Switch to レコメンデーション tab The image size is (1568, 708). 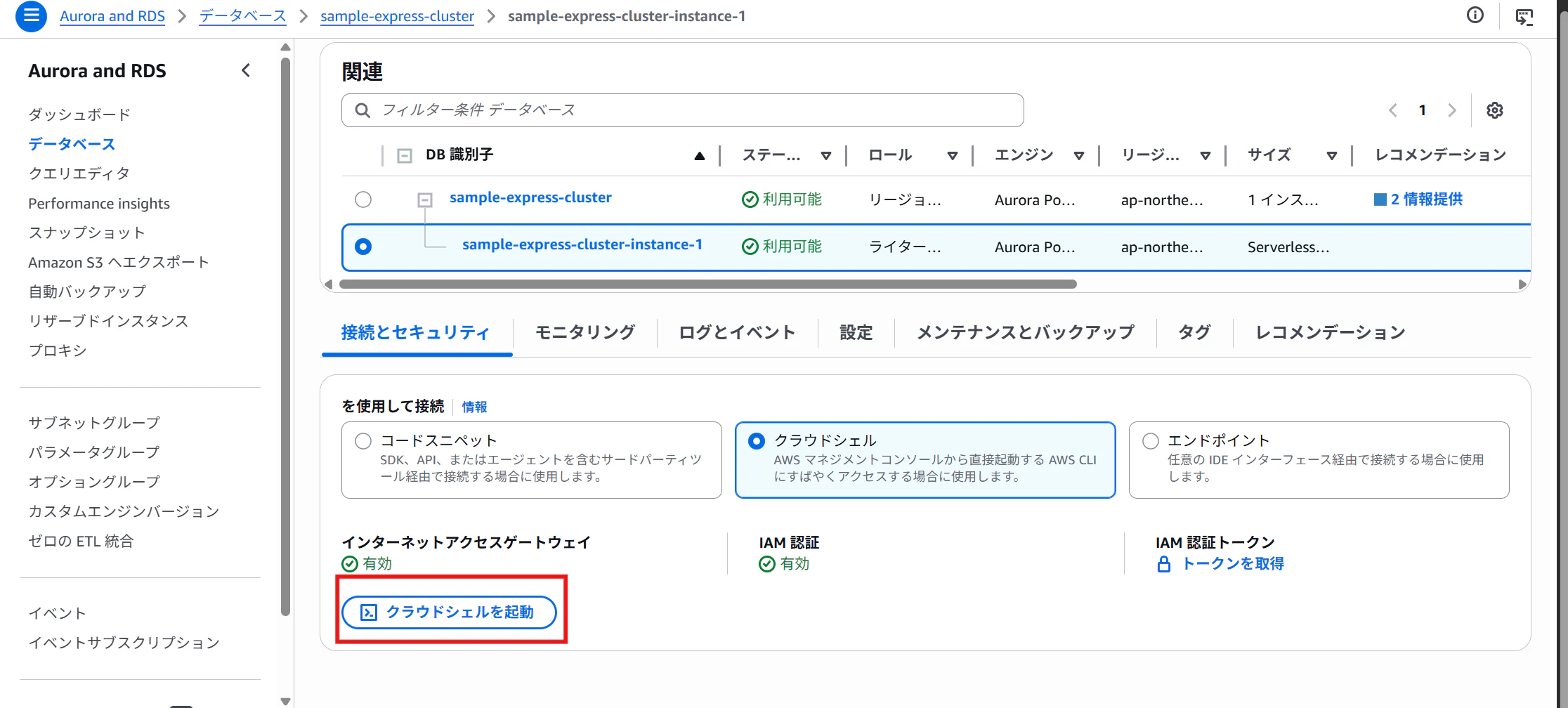1331,332
